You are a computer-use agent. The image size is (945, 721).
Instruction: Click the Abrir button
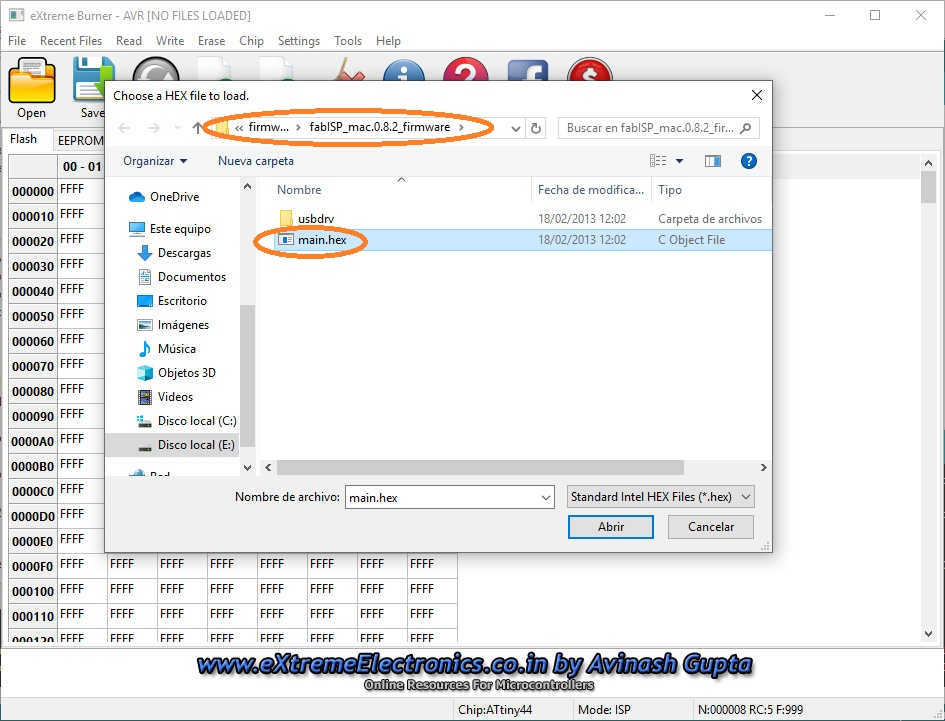coord(611,527)
